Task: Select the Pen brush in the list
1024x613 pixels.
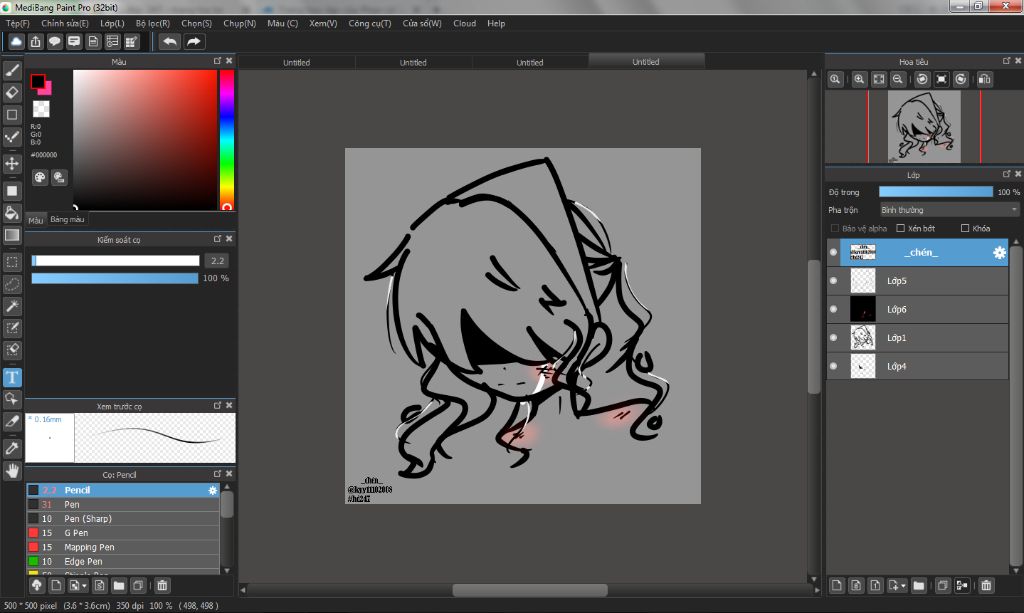Action: 123,505
